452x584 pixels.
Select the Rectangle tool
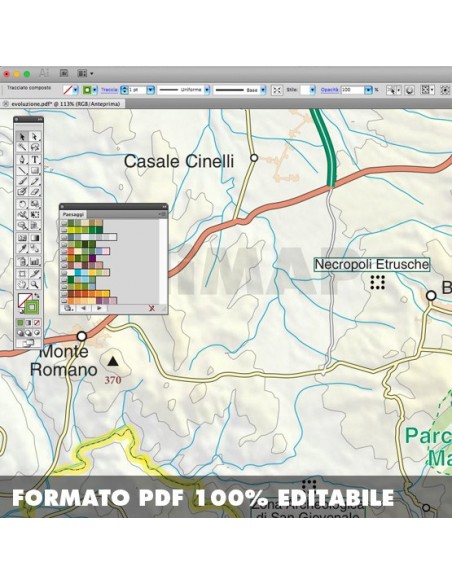tap(35, 171)
